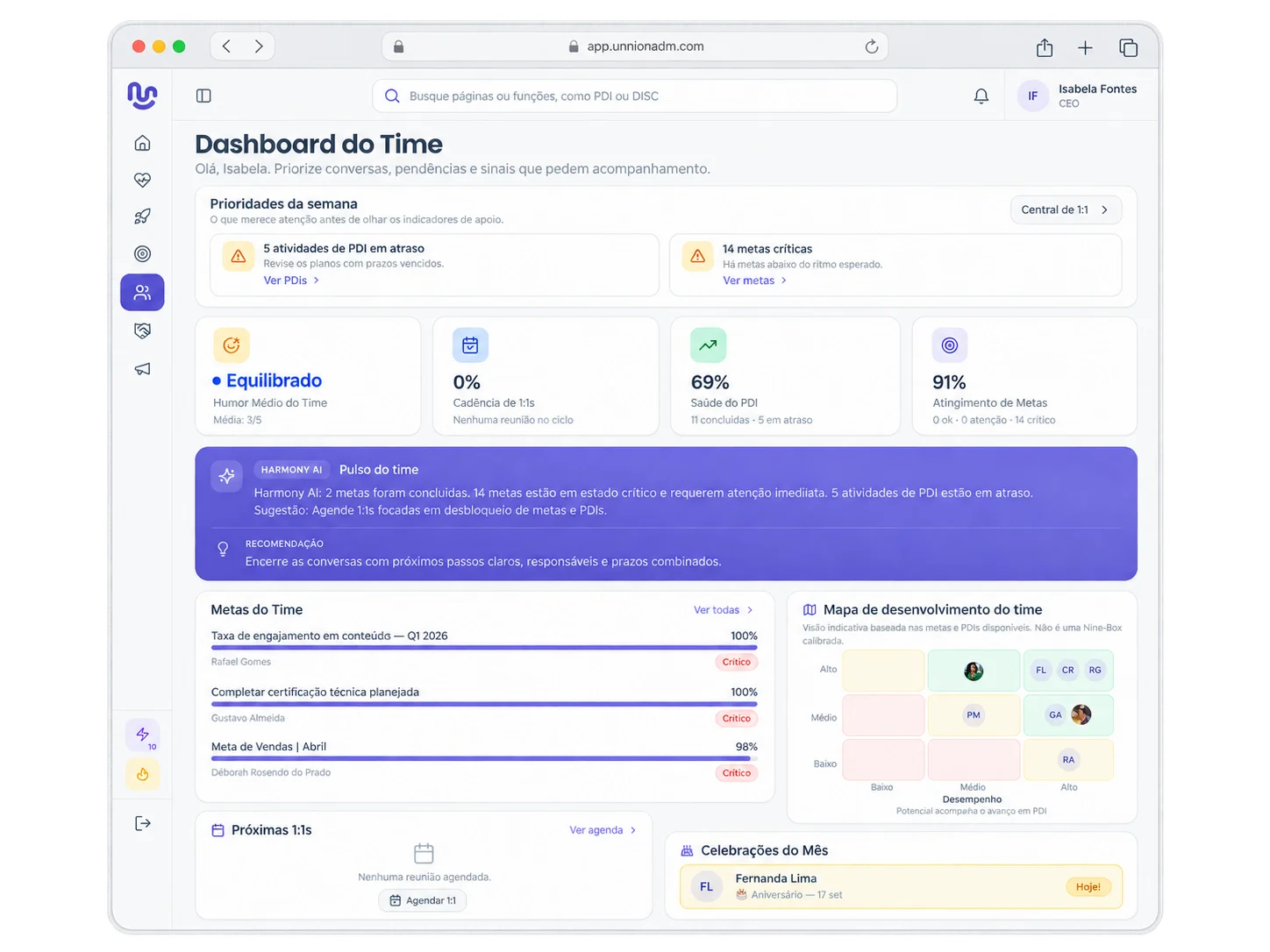This screenshot has width=1270, height=952.
Task: Open Ver PDIs link
Action: [x=291, y=281]
